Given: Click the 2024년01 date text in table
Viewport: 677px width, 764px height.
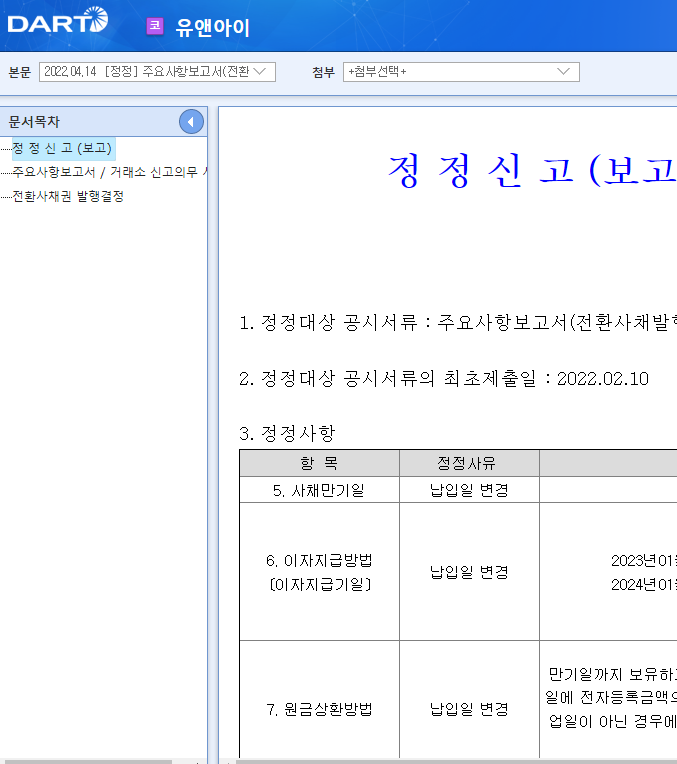Looking at the screenshot, I should pyautogui.click(x=644, y=584).
